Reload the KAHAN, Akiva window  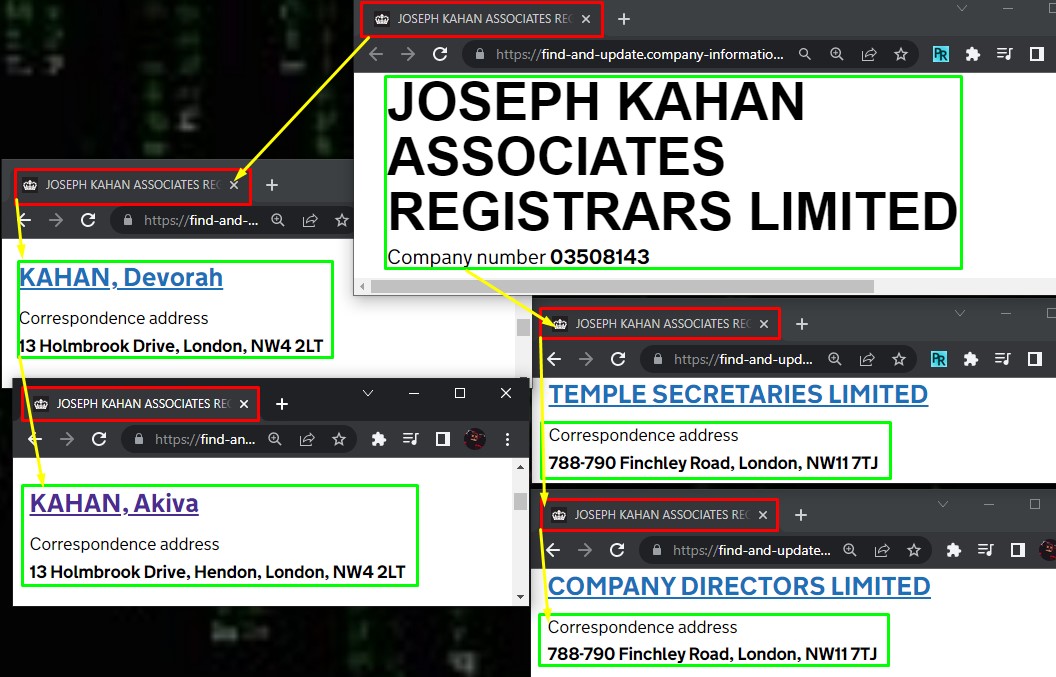point(99,439)
